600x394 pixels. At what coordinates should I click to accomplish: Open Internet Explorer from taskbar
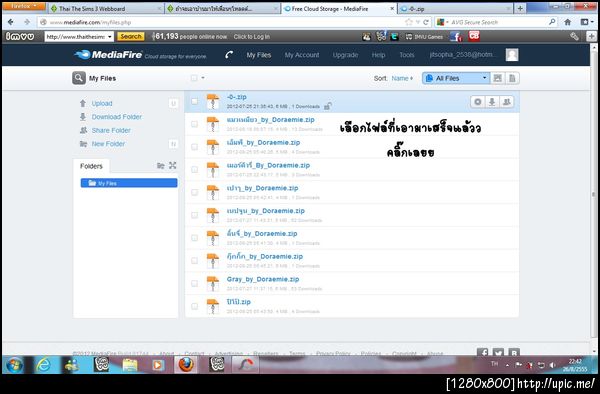[43, 365]
